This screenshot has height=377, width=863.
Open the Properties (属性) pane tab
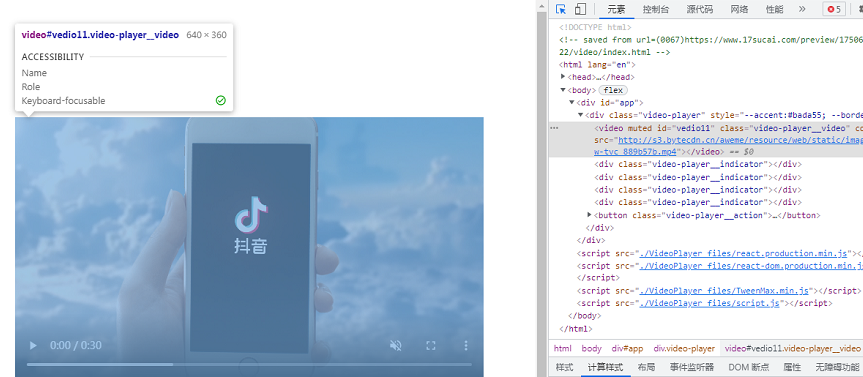(792, 367)
